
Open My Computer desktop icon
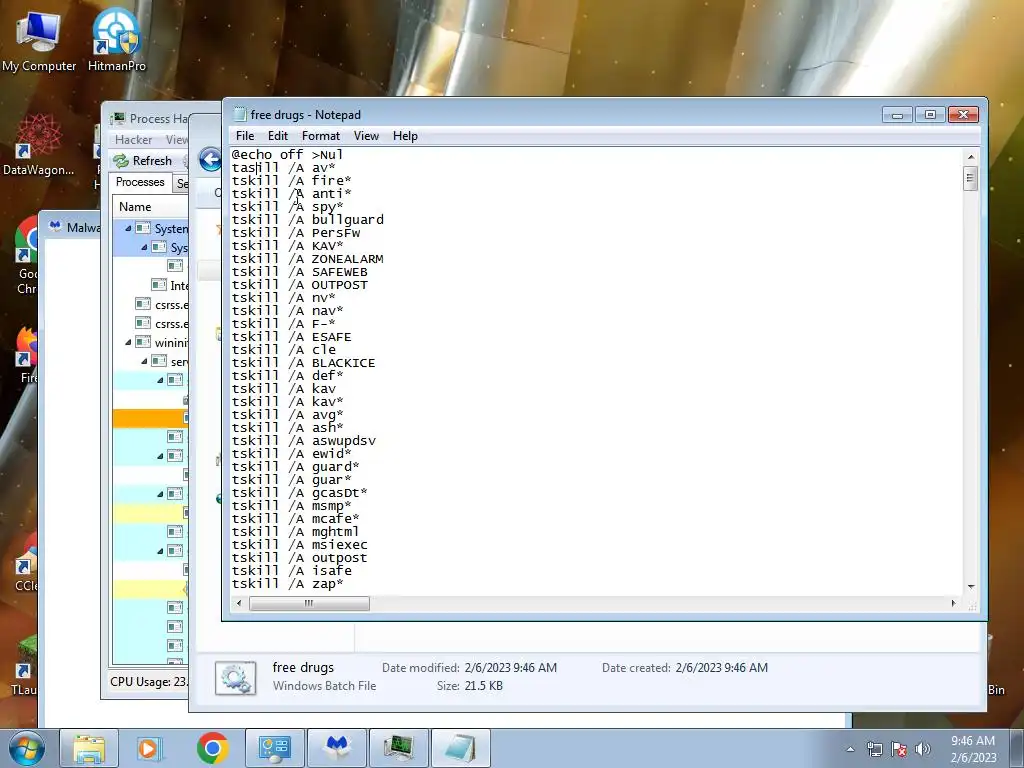(39, 41)
